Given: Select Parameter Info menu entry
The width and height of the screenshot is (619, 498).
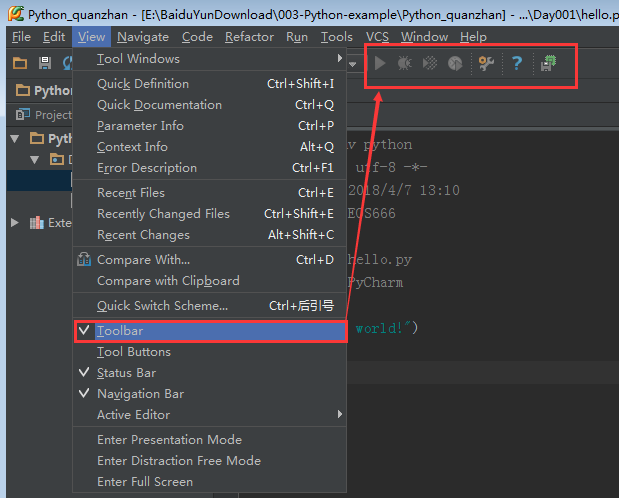Looking at the screenshot, I should 210,126.
